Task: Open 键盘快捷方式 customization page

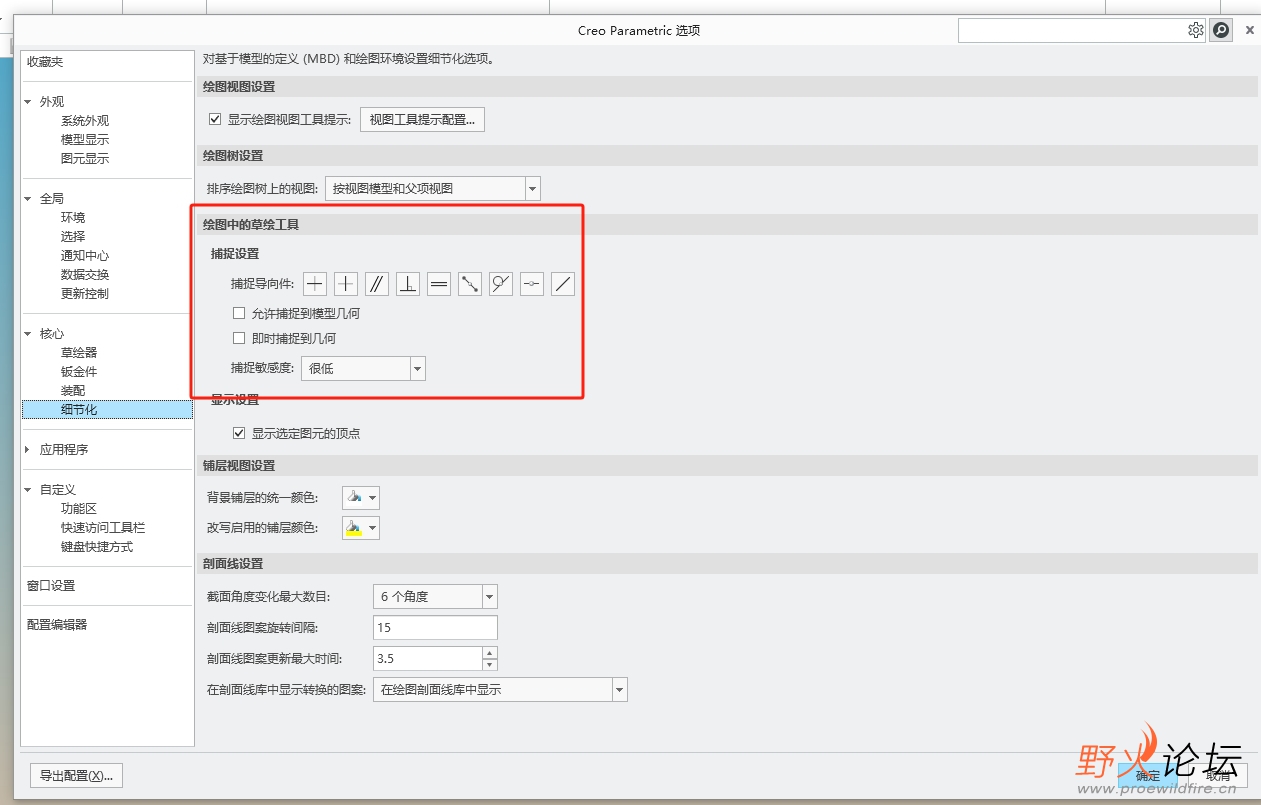Action: click(97, 547)
